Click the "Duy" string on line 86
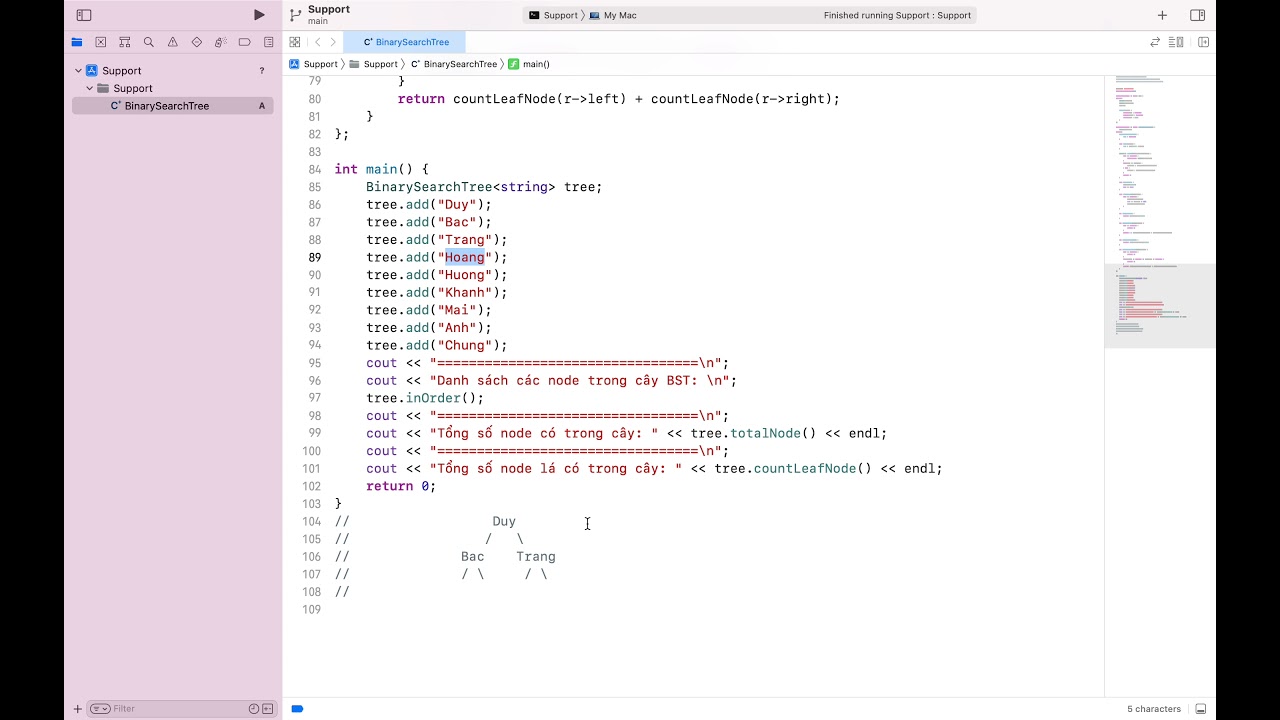The width and height of the screenshot is (1280, 720). pyautogui.click(x=457, y=204)
